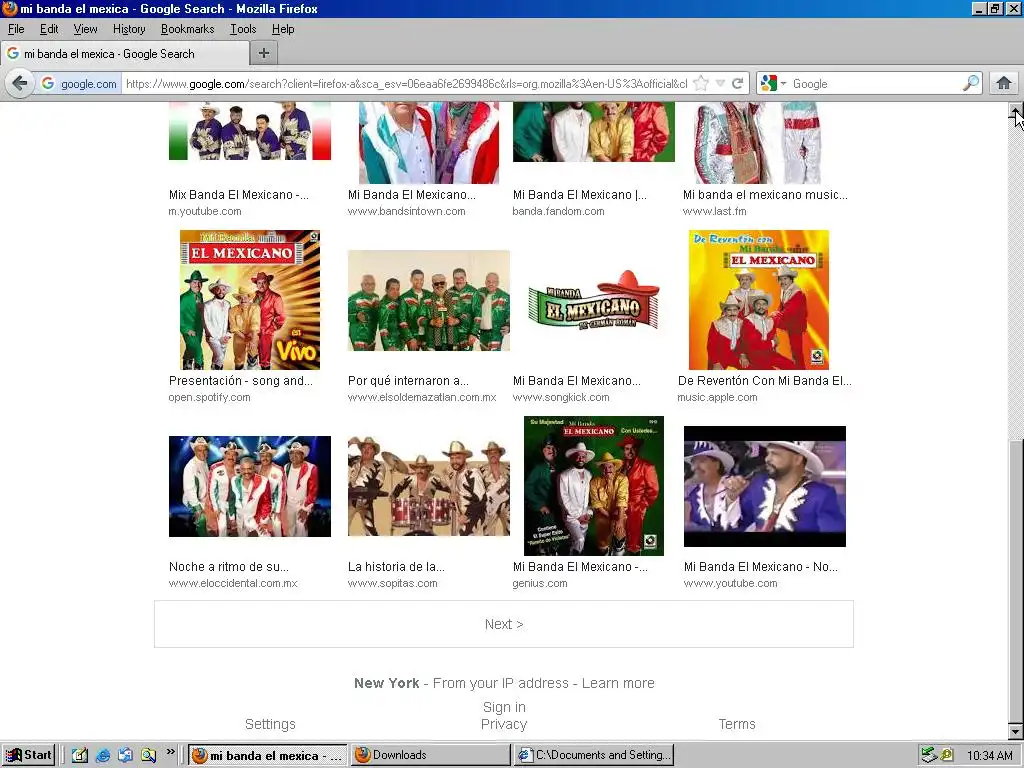Image resolution: width=1024 pixels, height=768 pixels.
Task: Expand quick launch overflow chevron
Action: [170, 752]
